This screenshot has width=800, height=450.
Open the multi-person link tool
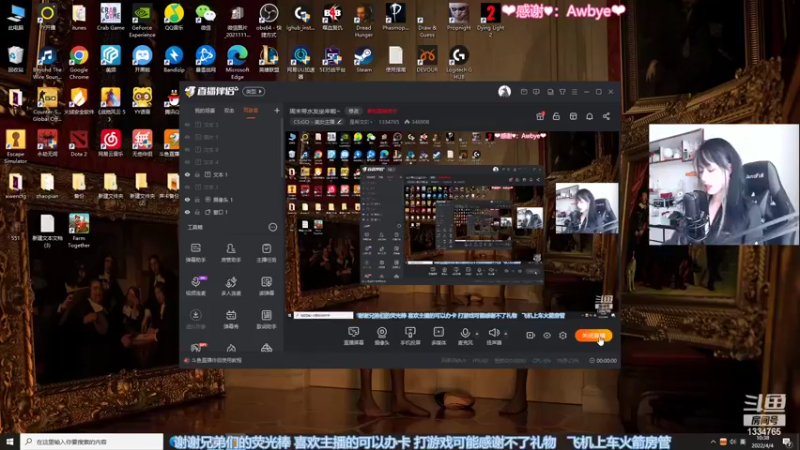(x=231, y=286)
